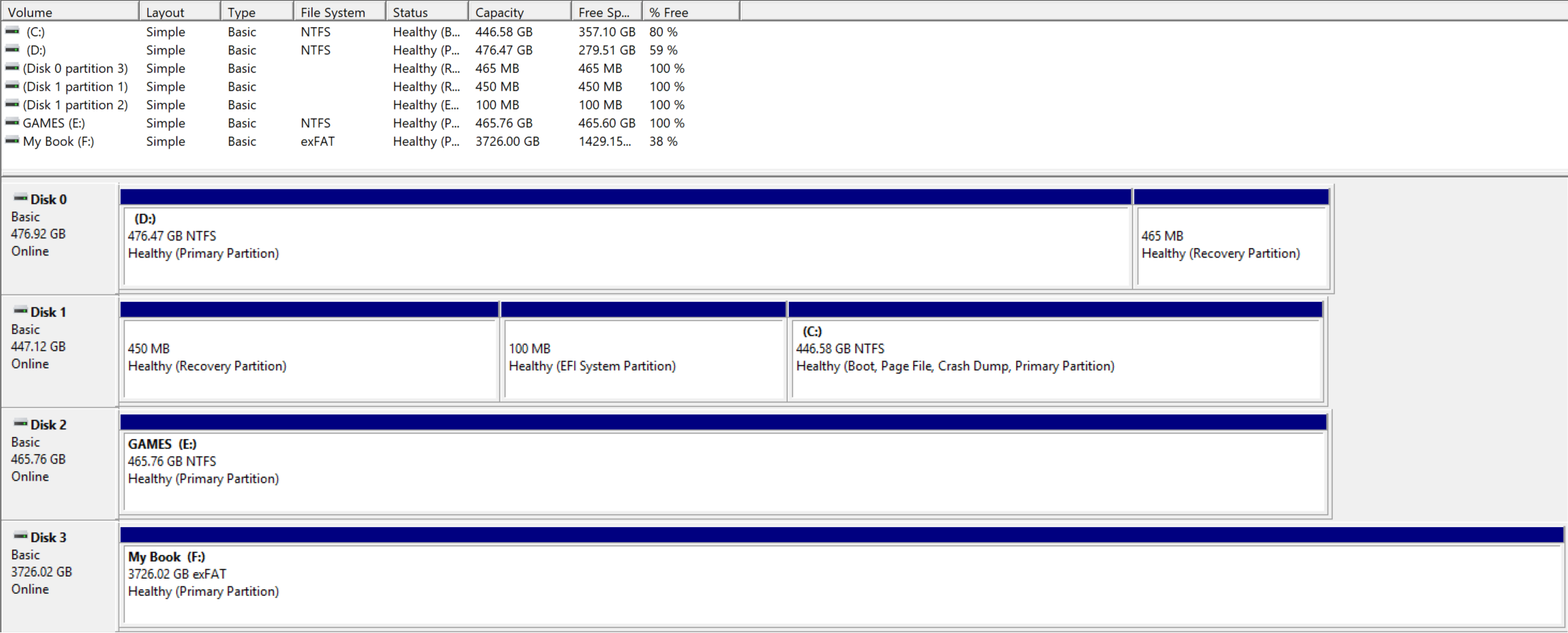Viewport: 1568px width, 633px height.
Task: Click the My Book (F:) volume drive icon
Action: 12,141
